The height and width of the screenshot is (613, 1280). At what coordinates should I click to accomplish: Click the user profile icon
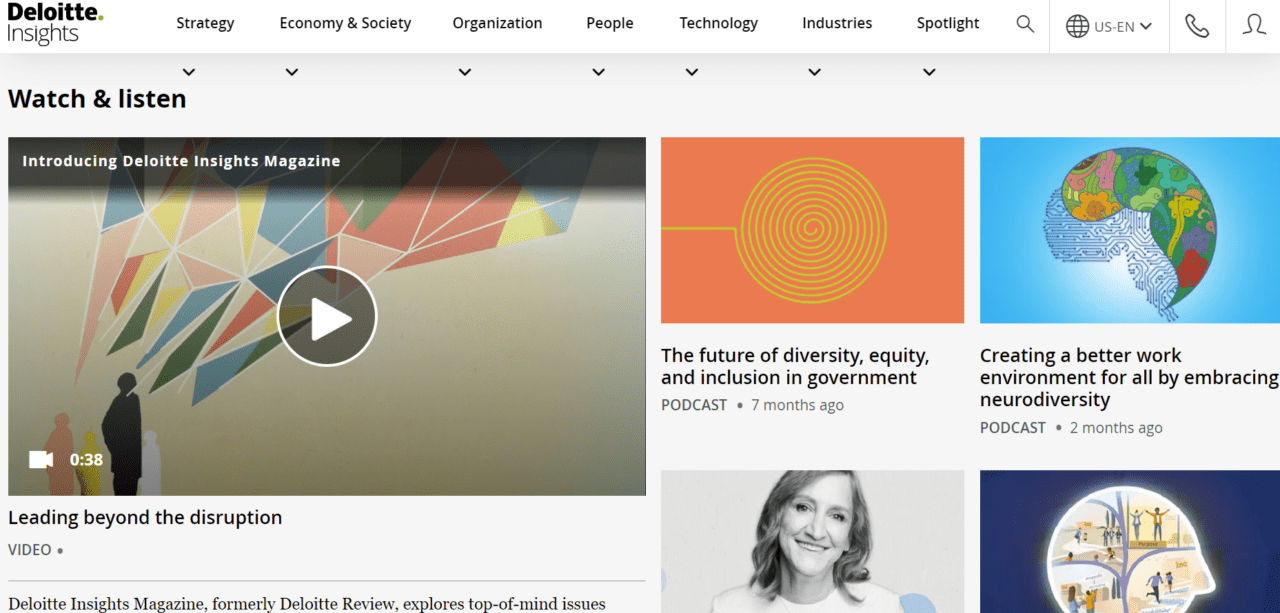coord(1254,25)
